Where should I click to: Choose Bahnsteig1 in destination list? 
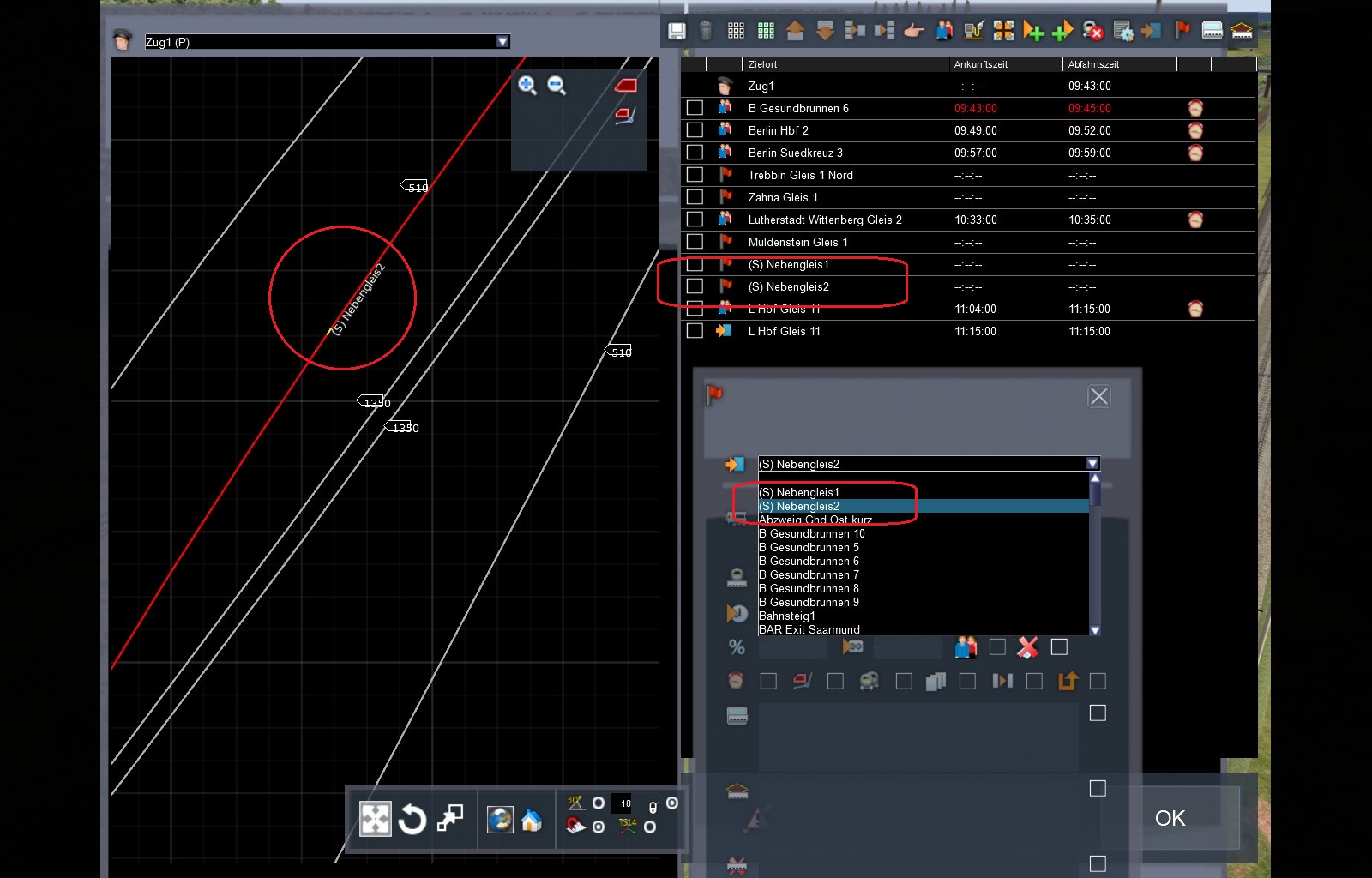click(x=787, y=616)
